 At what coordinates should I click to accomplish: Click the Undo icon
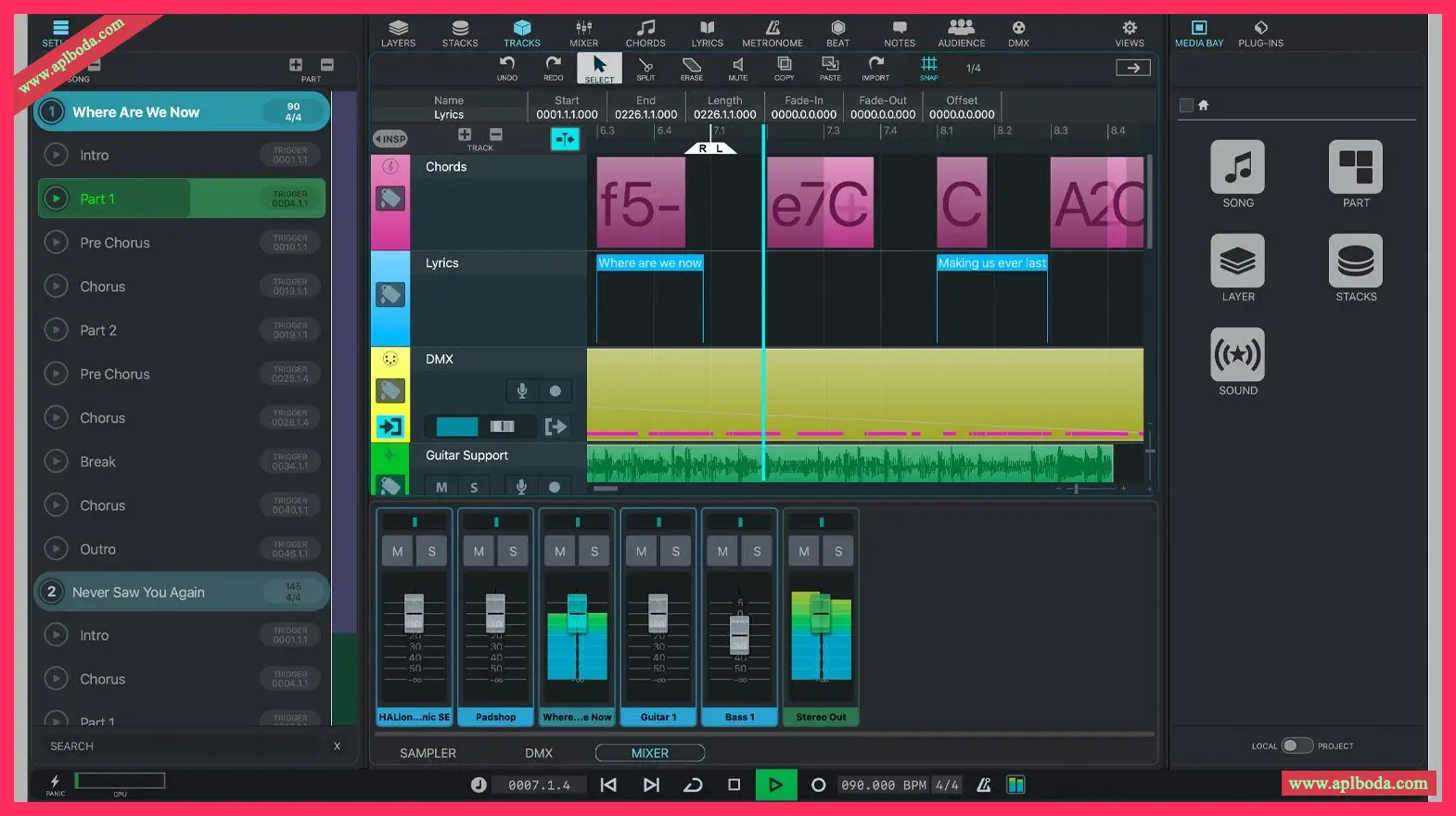pos(507,68)
